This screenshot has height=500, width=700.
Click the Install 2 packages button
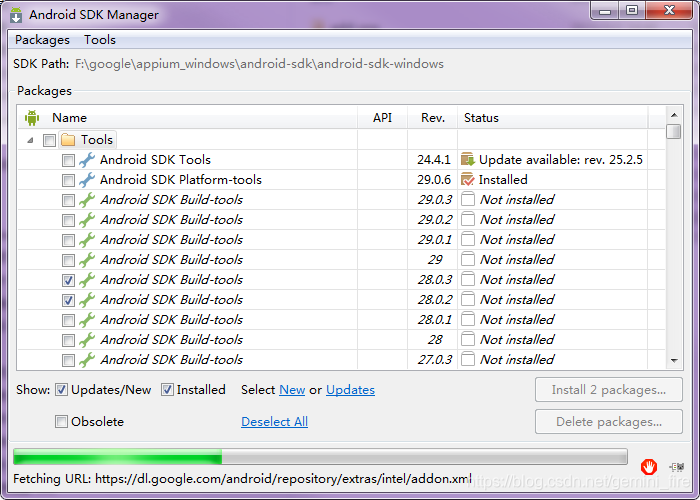click(x=608, y=390)
